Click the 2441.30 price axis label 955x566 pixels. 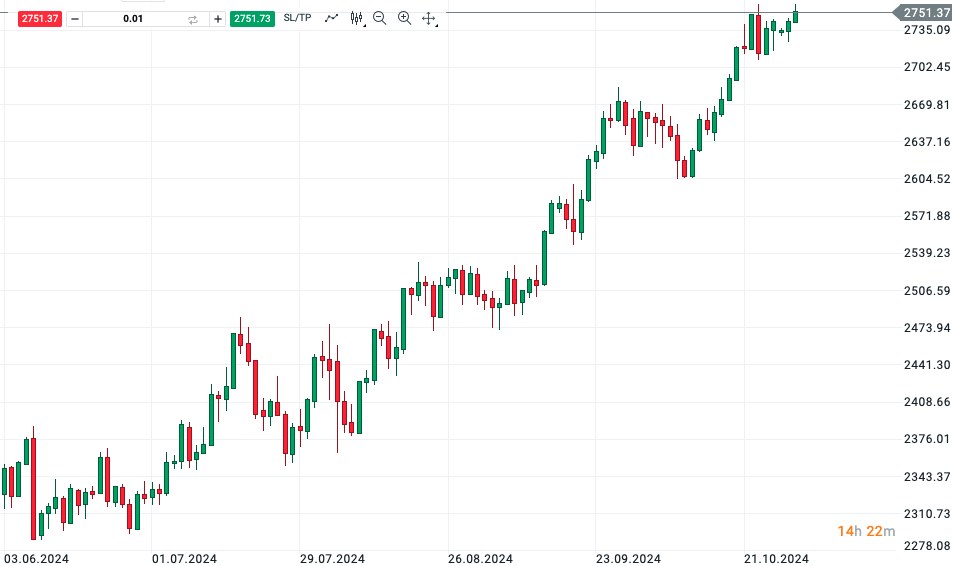point(927,365)
